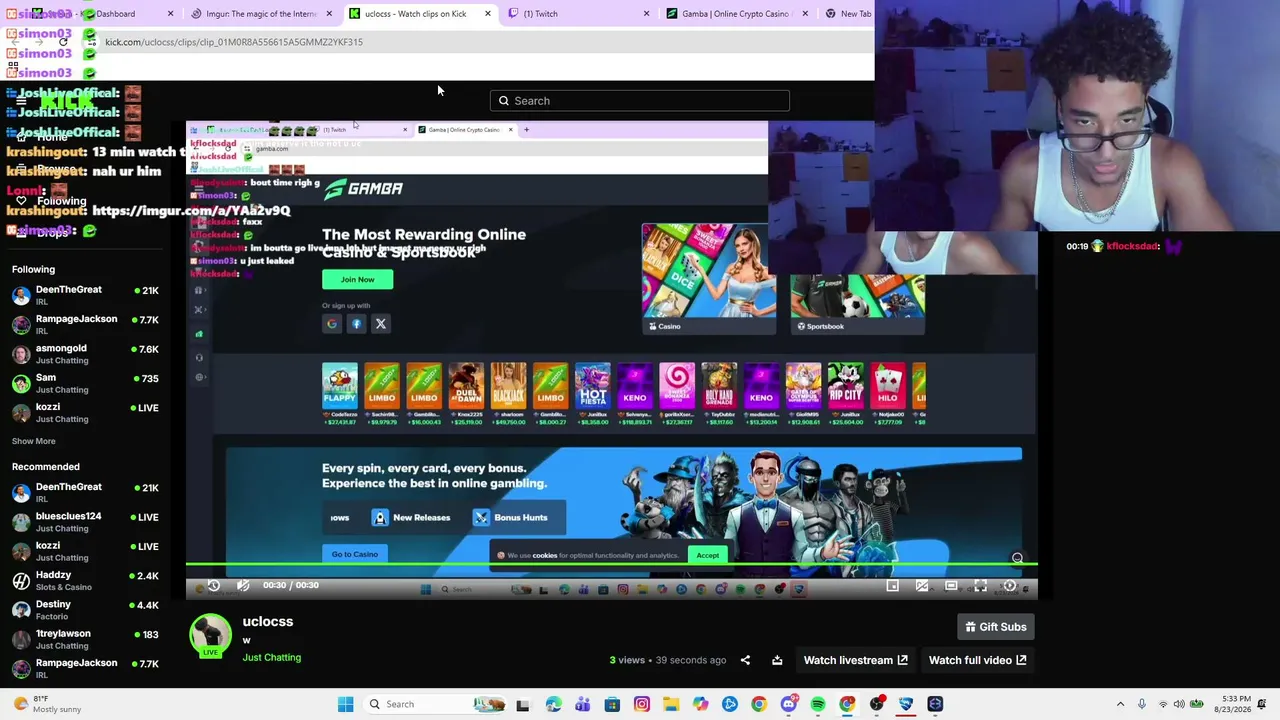Viewport: 1280px width, 720px height.
Task: Click the uclocss channel avatar
Action: pos(210,636)
